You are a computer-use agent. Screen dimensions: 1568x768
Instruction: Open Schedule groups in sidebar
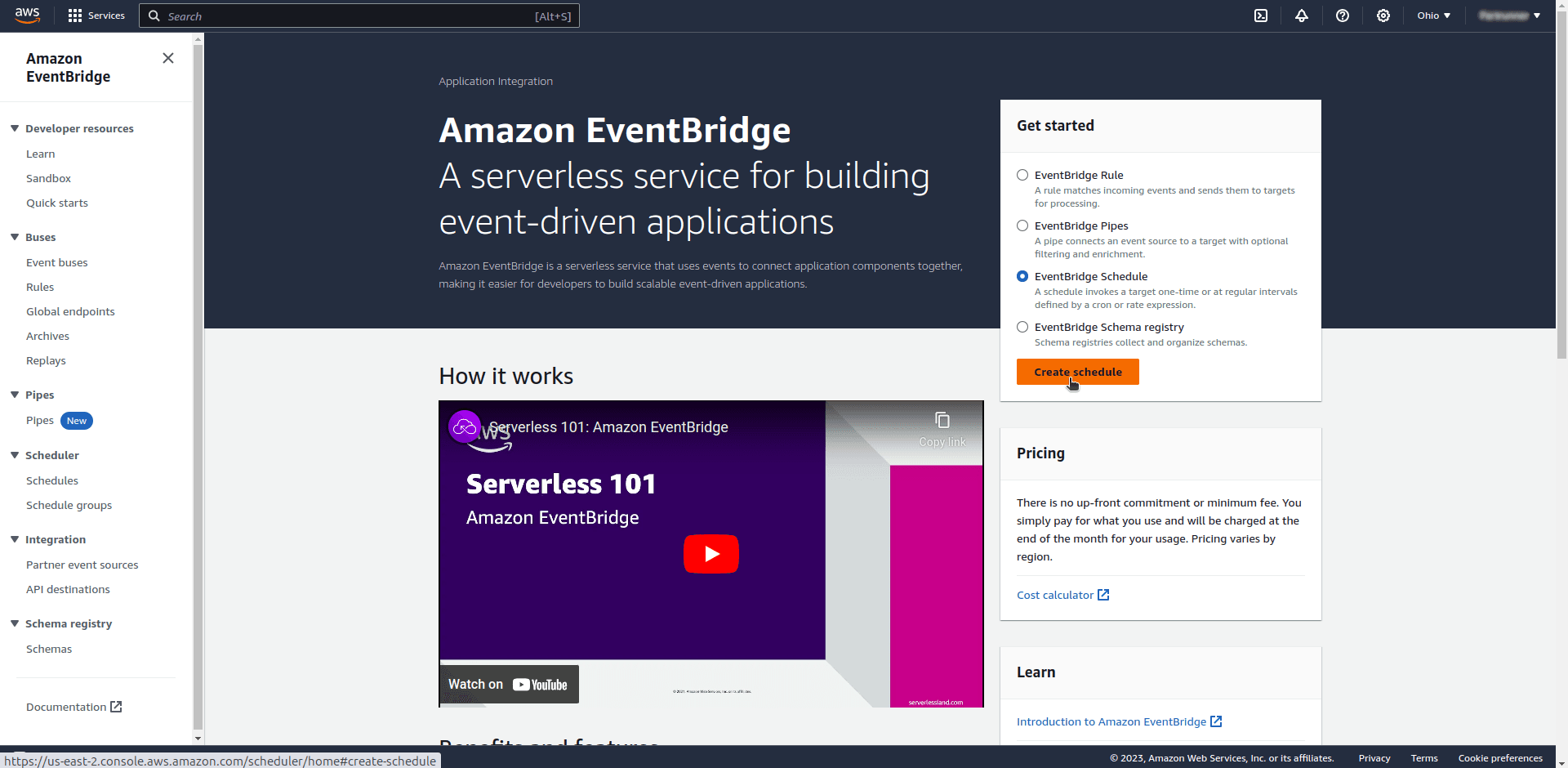tap(69, 505)
